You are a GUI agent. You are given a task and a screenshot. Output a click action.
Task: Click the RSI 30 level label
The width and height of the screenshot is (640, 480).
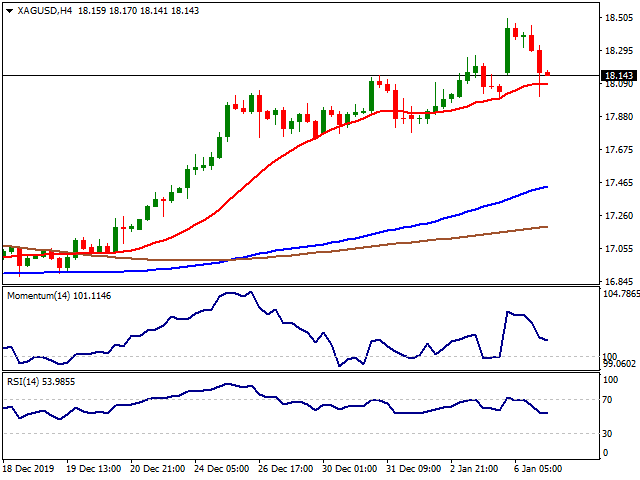point(607,433)
